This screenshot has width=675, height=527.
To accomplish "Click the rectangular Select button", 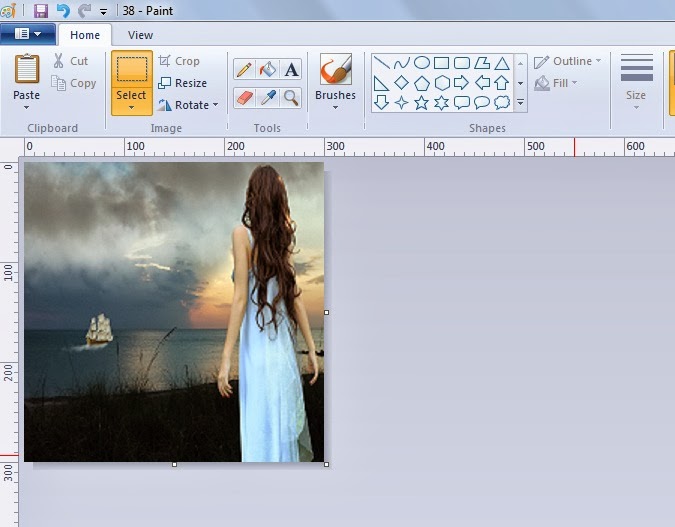I will click(132, 70).
